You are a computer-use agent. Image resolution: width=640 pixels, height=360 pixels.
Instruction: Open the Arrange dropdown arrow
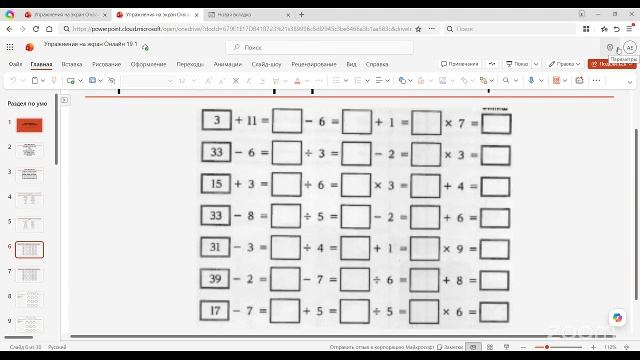pos(492,80)
